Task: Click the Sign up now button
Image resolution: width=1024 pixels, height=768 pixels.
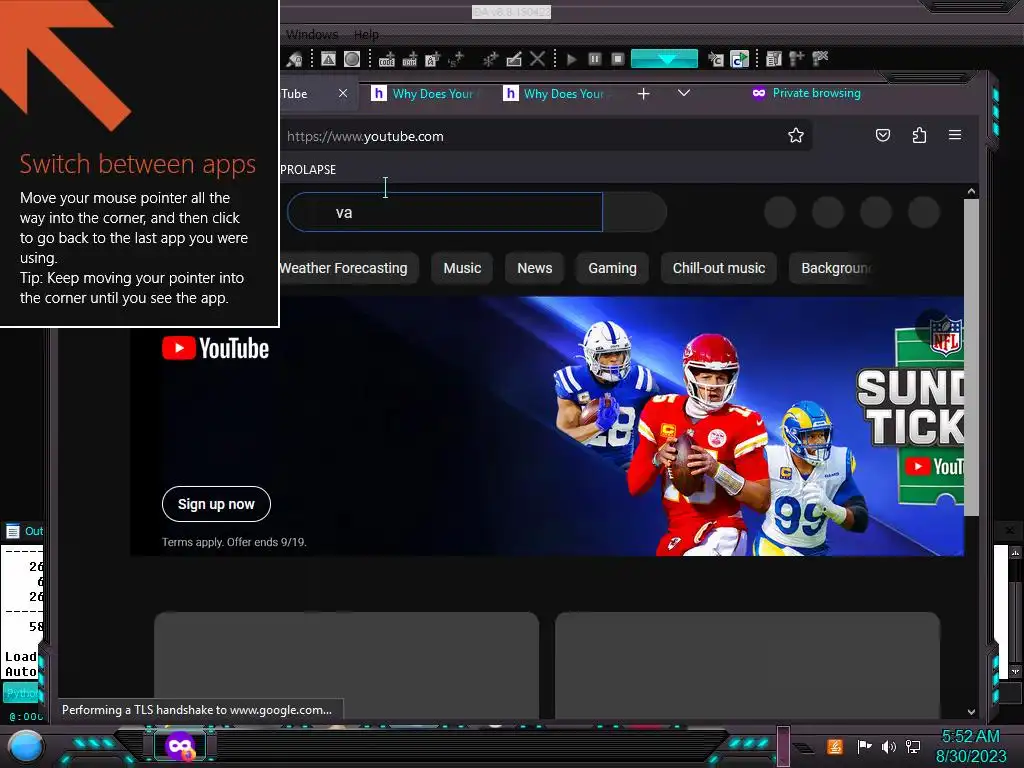Action: 216,504
